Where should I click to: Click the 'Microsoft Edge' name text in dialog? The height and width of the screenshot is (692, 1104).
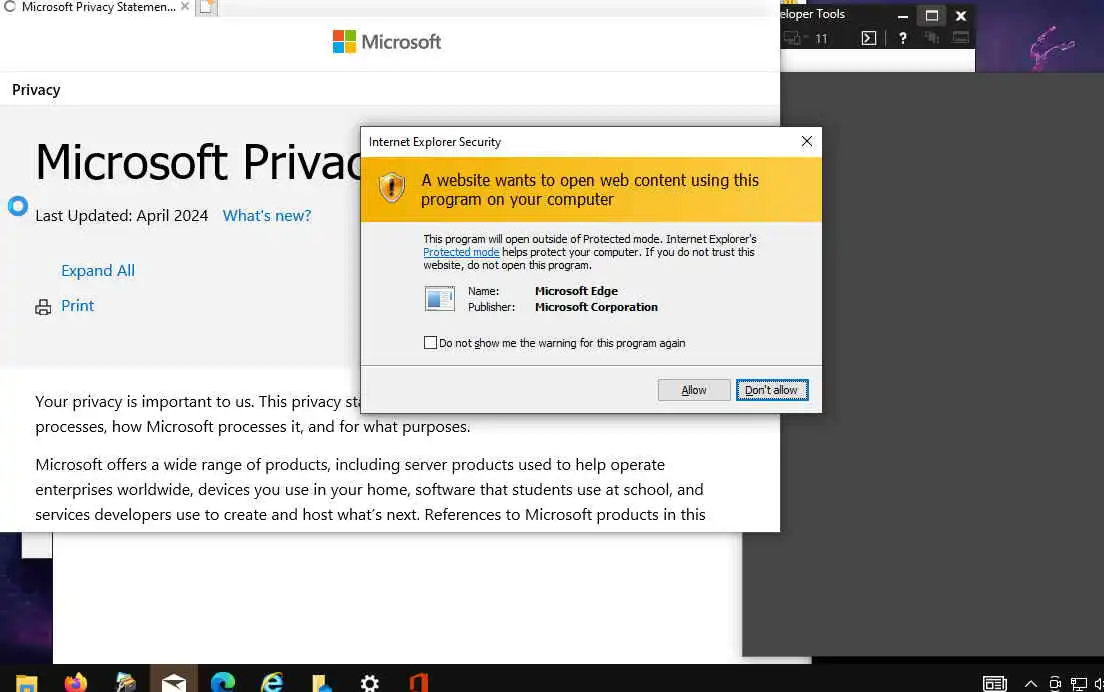click(576, 291)
